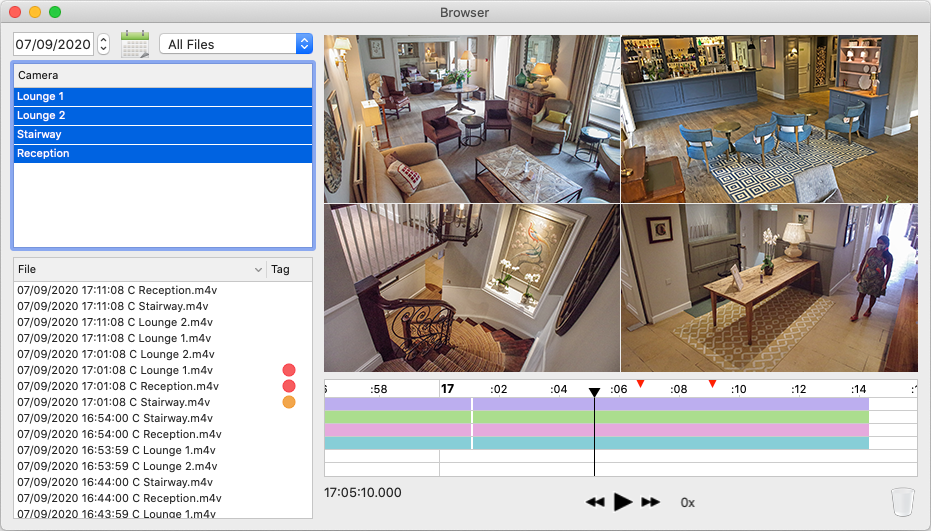Click the Tag column header

click(289, 270)
